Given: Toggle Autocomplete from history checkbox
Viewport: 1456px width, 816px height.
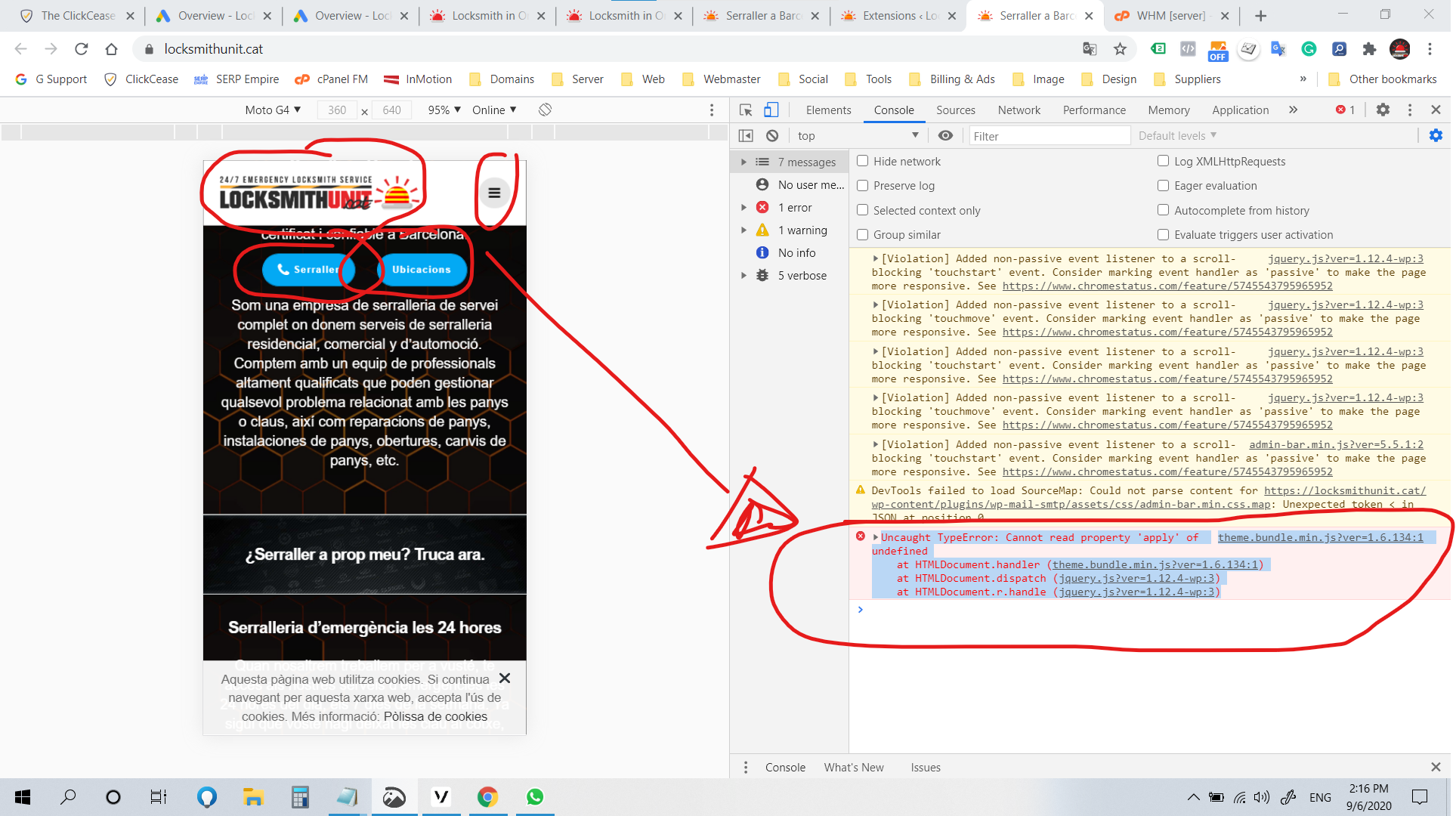Looking at the screenshot, I should (x=1163, y=210).
